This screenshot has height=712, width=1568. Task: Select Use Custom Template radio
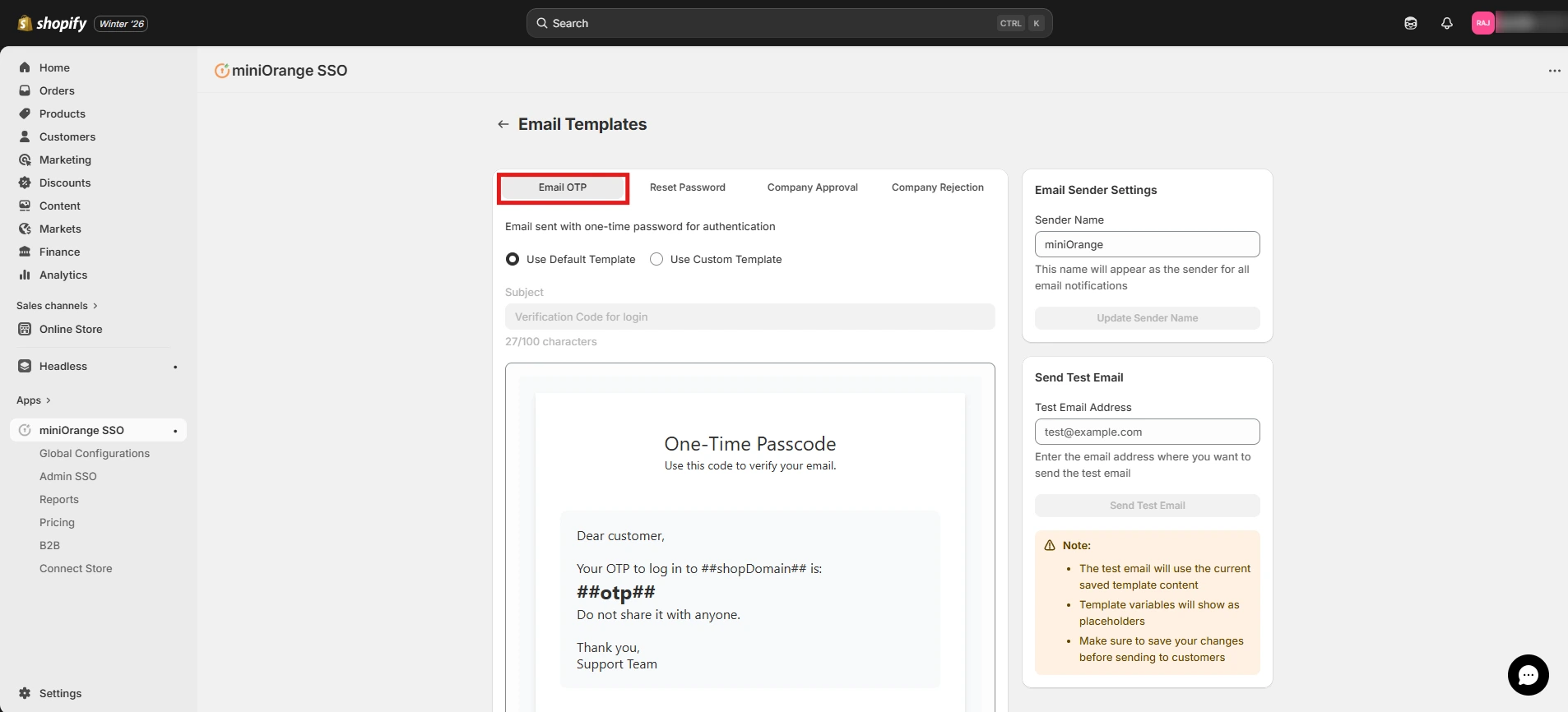(x=656, y=259)
